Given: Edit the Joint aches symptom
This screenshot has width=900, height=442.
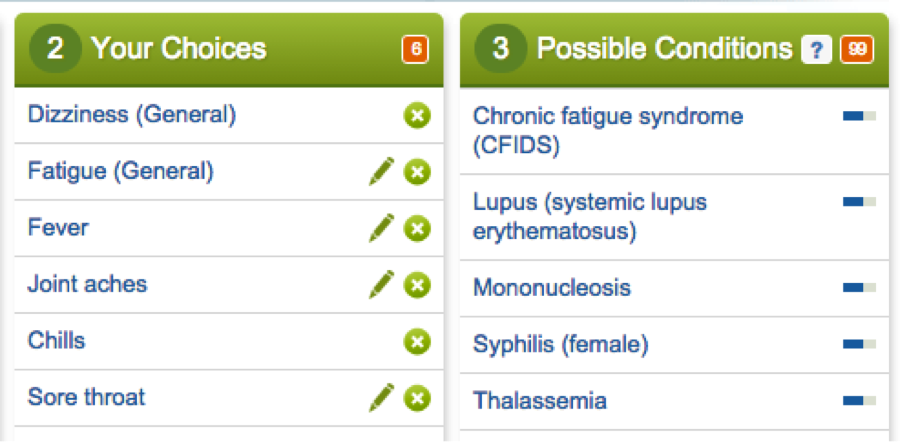Looking at the screenshot, I should pos(381,284).
